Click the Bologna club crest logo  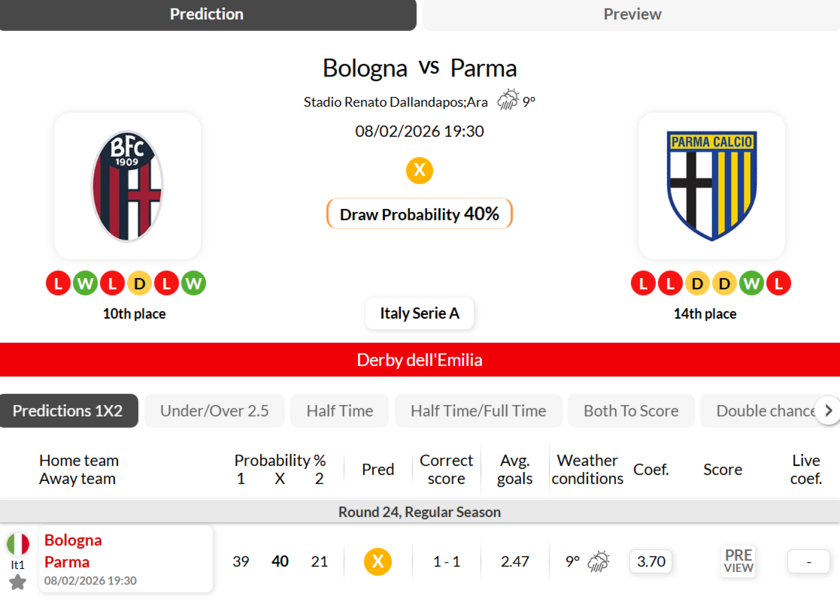click(127, 186)
